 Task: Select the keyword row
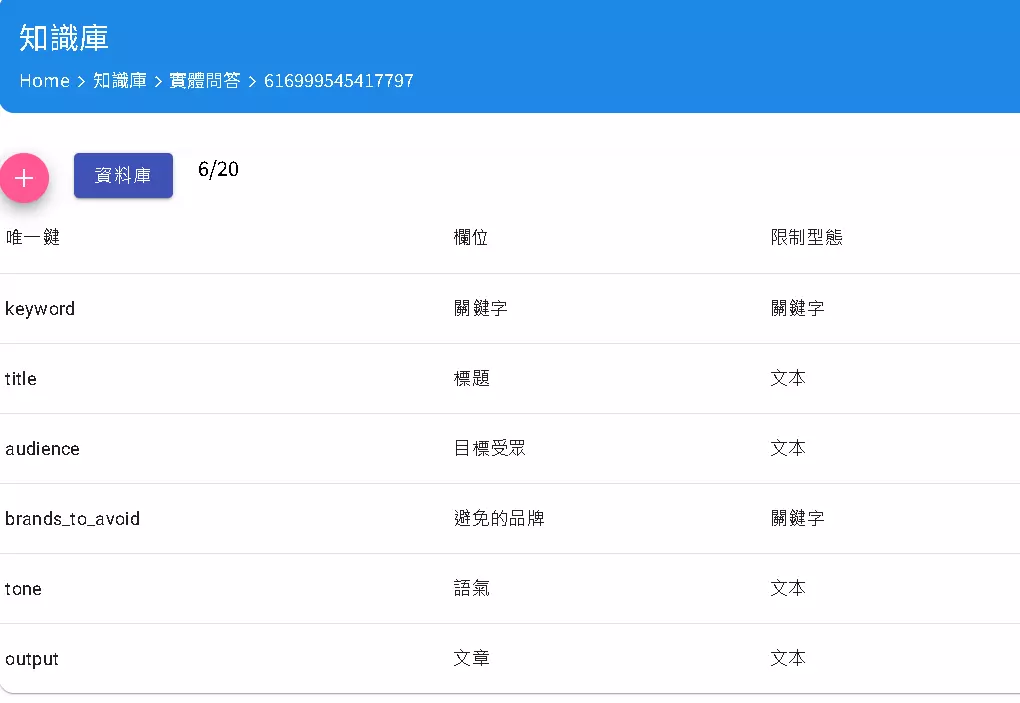pos(40,308)
